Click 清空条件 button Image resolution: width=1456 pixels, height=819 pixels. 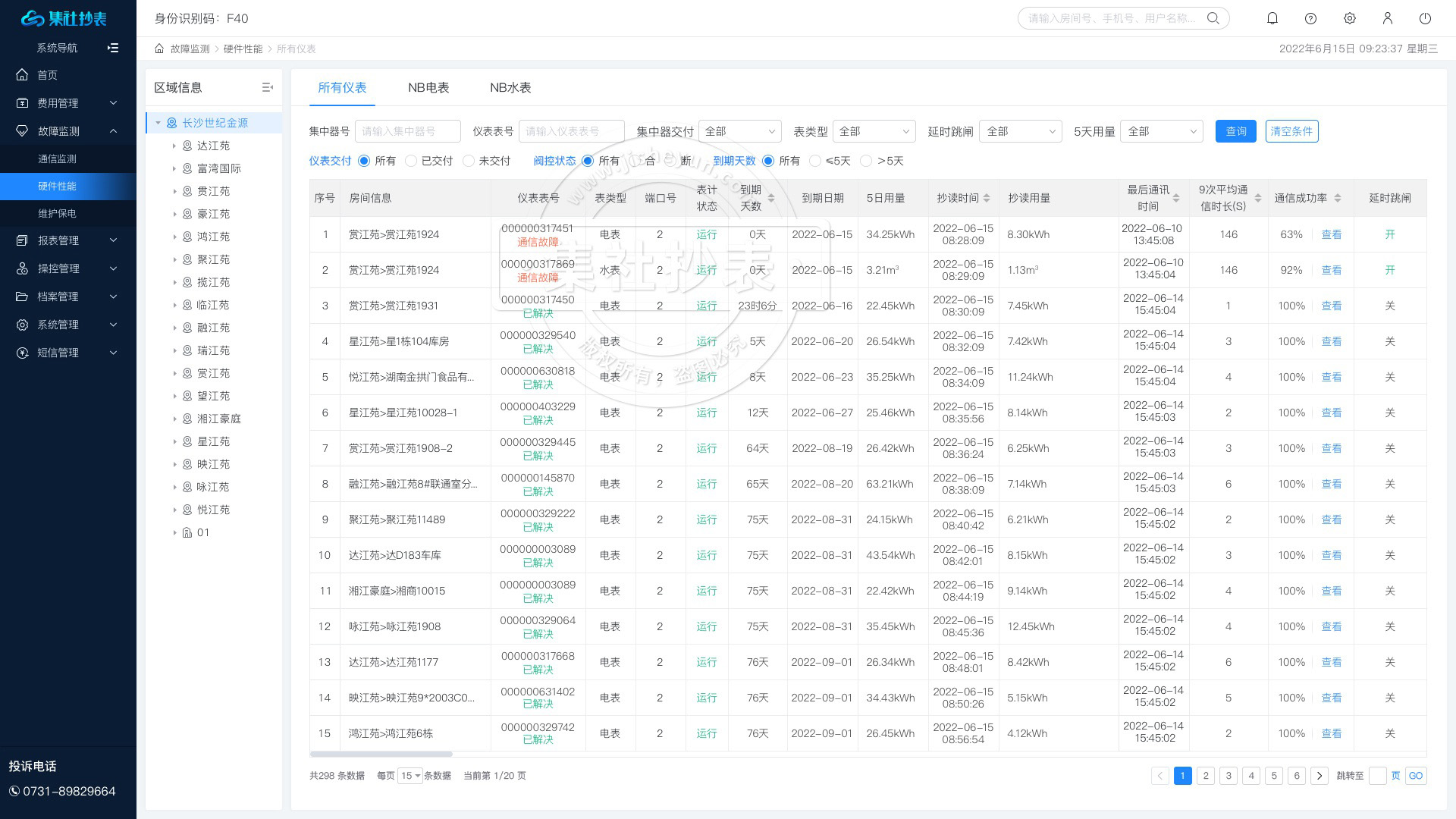click(x=1291, y=131)
